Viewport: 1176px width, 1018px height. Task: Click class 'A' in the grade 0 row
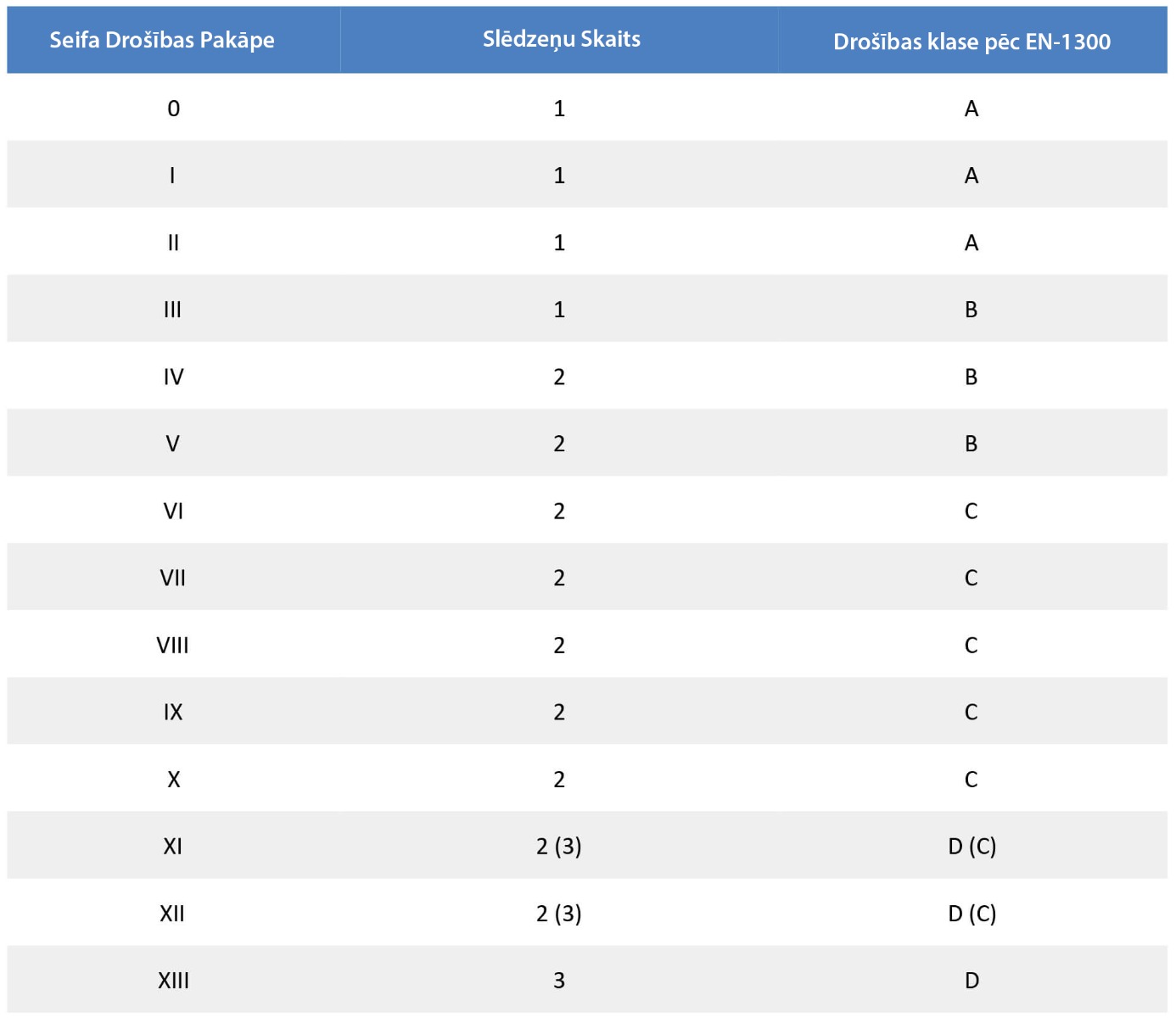point(972,109)
